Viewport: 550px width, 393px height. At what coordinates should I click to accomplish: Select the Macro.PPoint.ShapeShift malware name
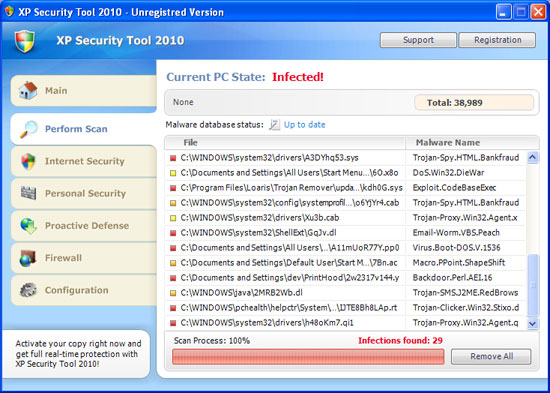point(459,263)
